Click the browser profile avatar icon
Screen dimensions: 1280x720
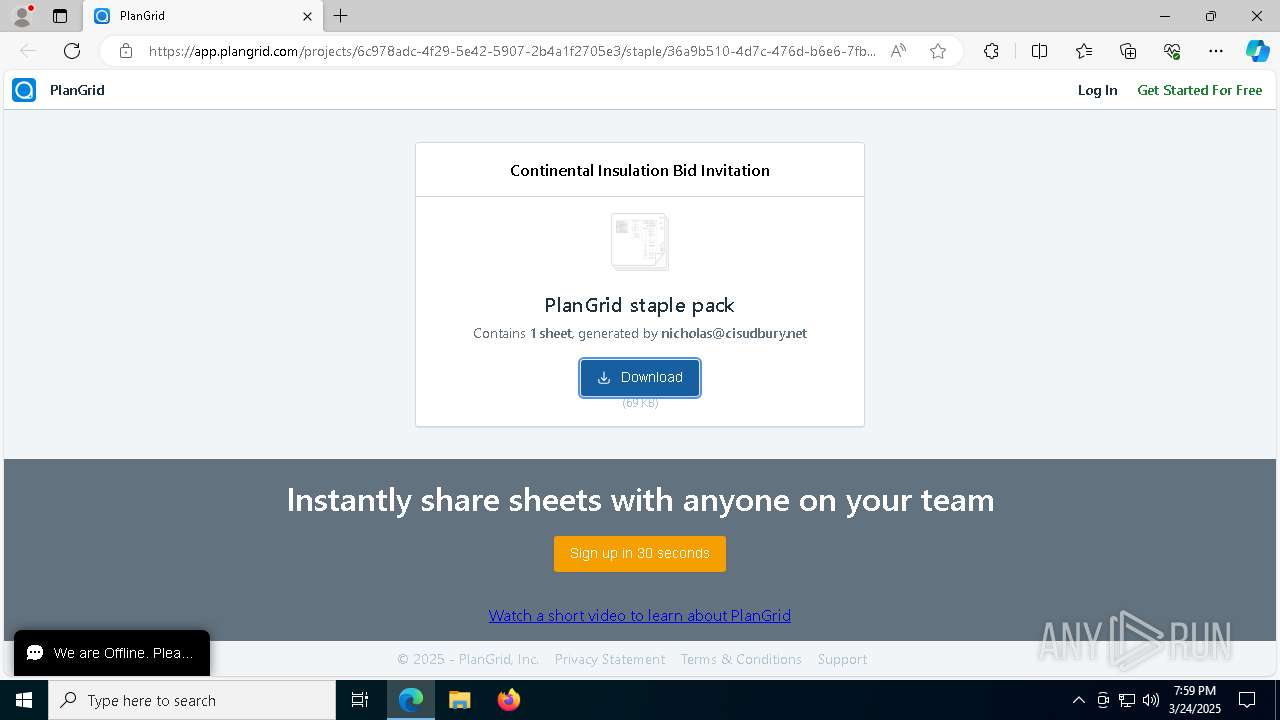pyautogui.click(x=22, y=16)
